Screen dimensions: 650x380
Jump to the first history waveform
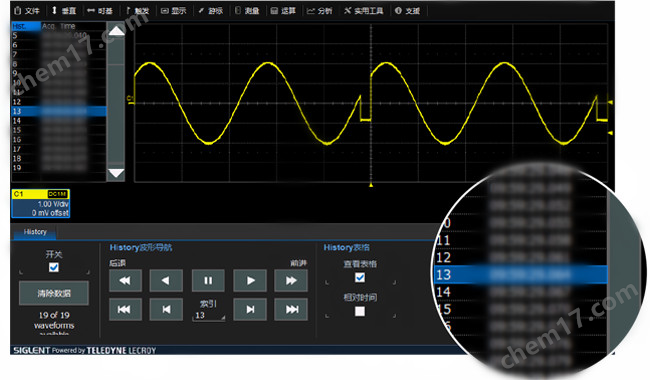[x=125, y=309]
